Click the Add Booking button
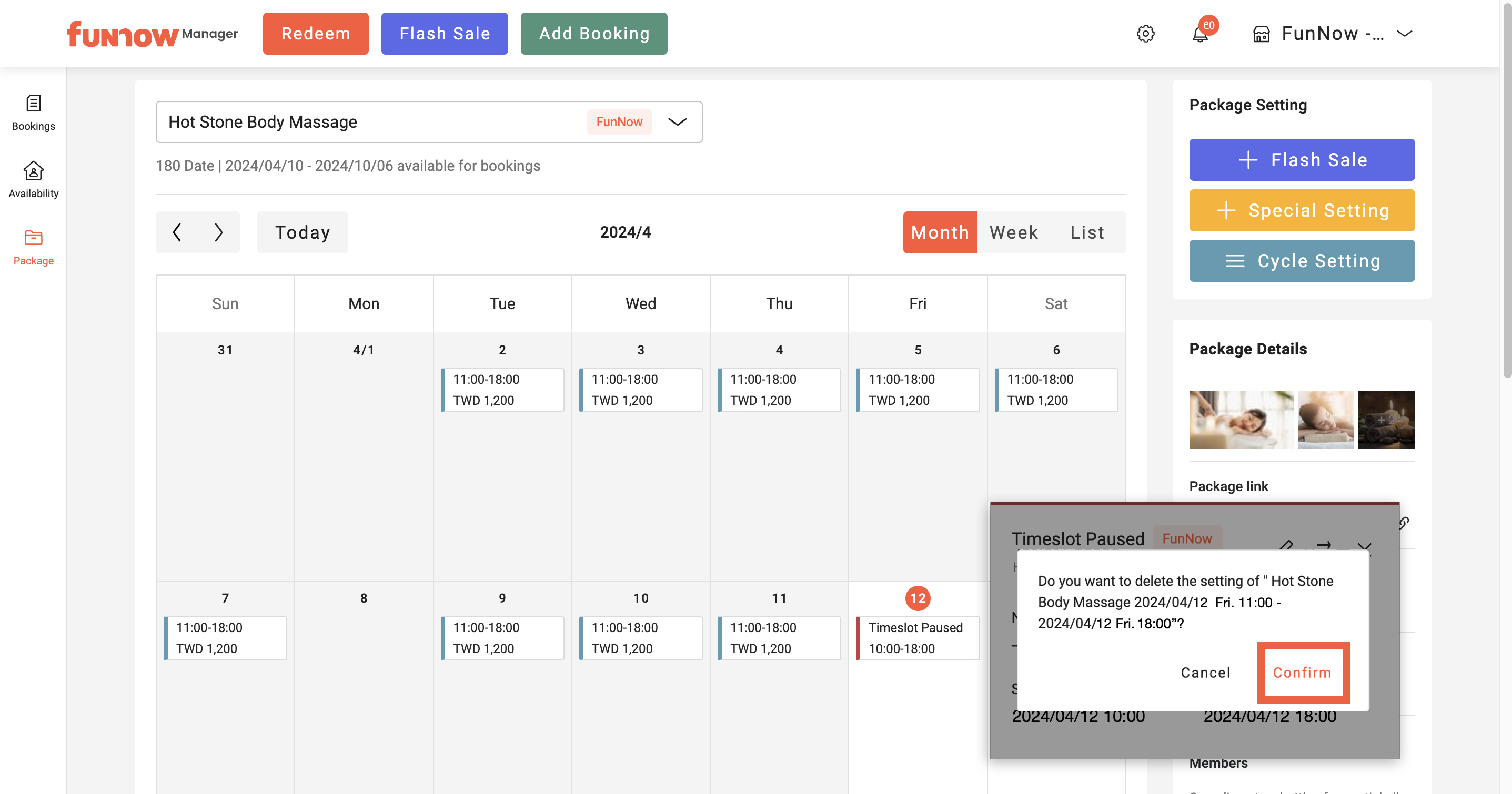Viewport: 1512px width, 794px height. pos(594,34)
